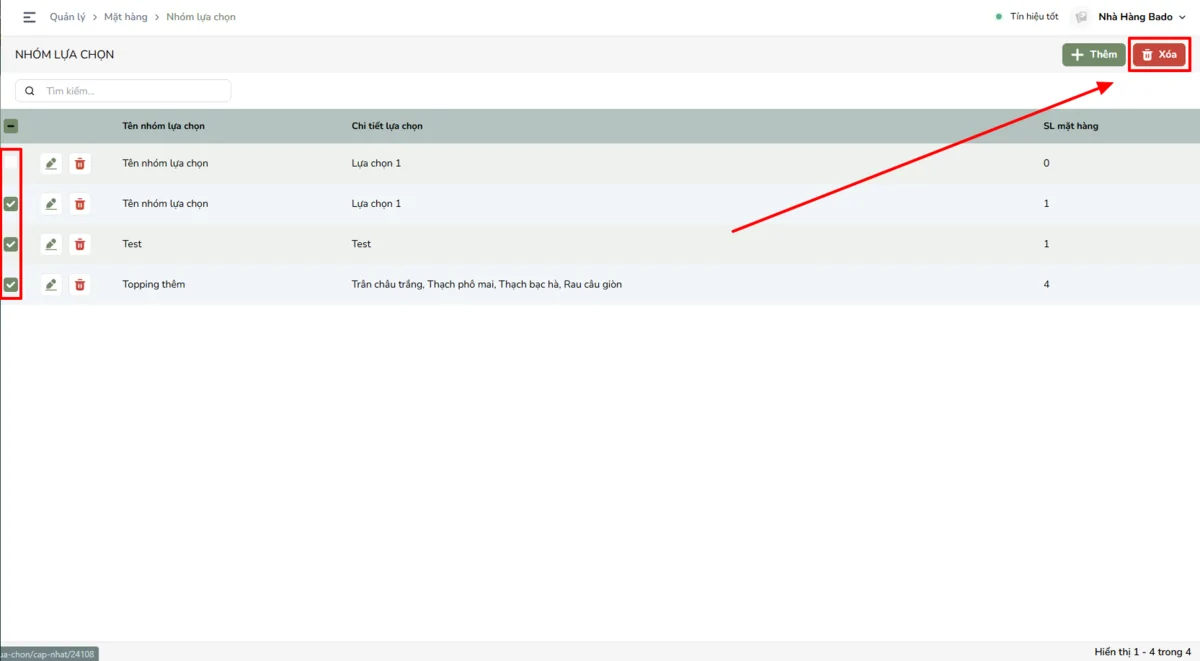
Task: Uncheck the Test row checkbox
Action: (x=11, y=244)
